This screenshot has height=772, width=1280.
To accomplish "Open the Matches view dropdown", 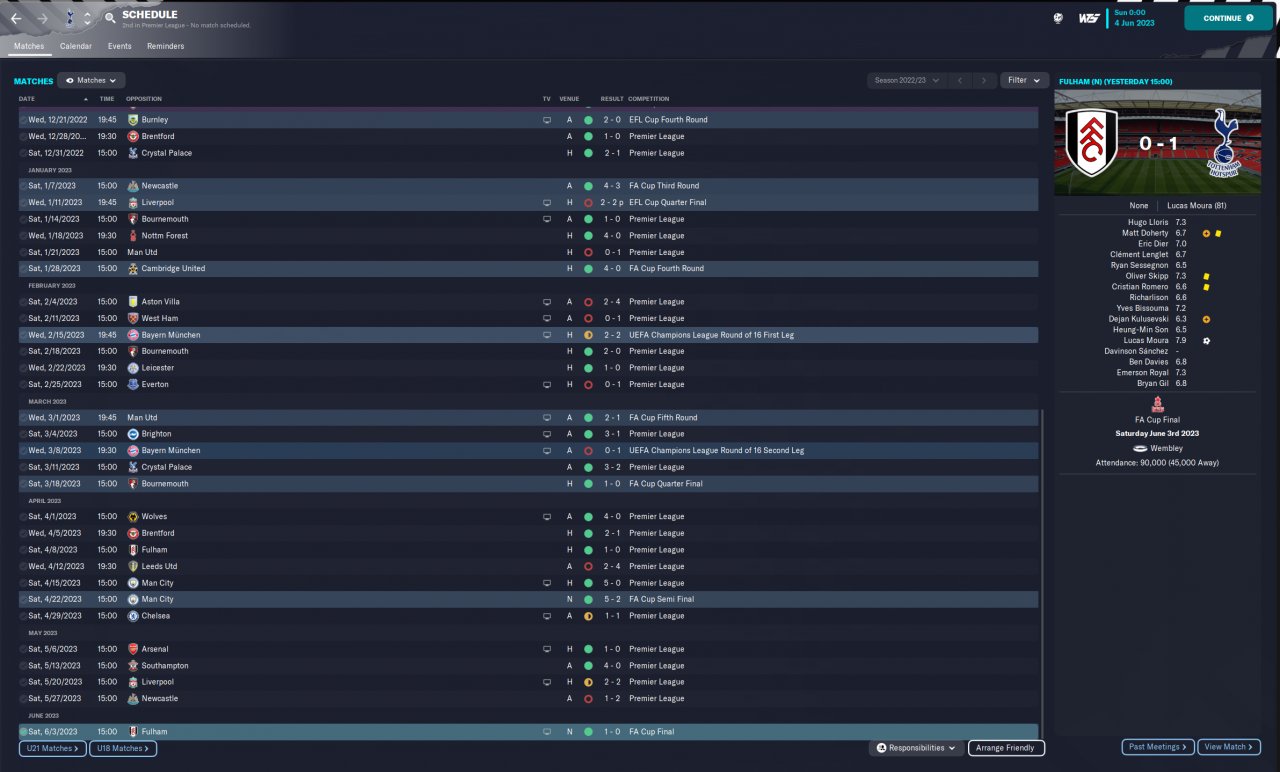I will [91, 80].
